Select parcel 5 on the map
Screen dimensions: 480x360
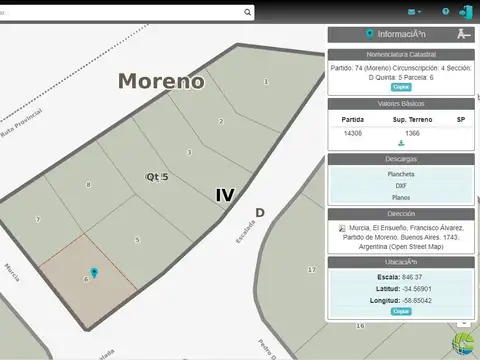click(137, 240)
